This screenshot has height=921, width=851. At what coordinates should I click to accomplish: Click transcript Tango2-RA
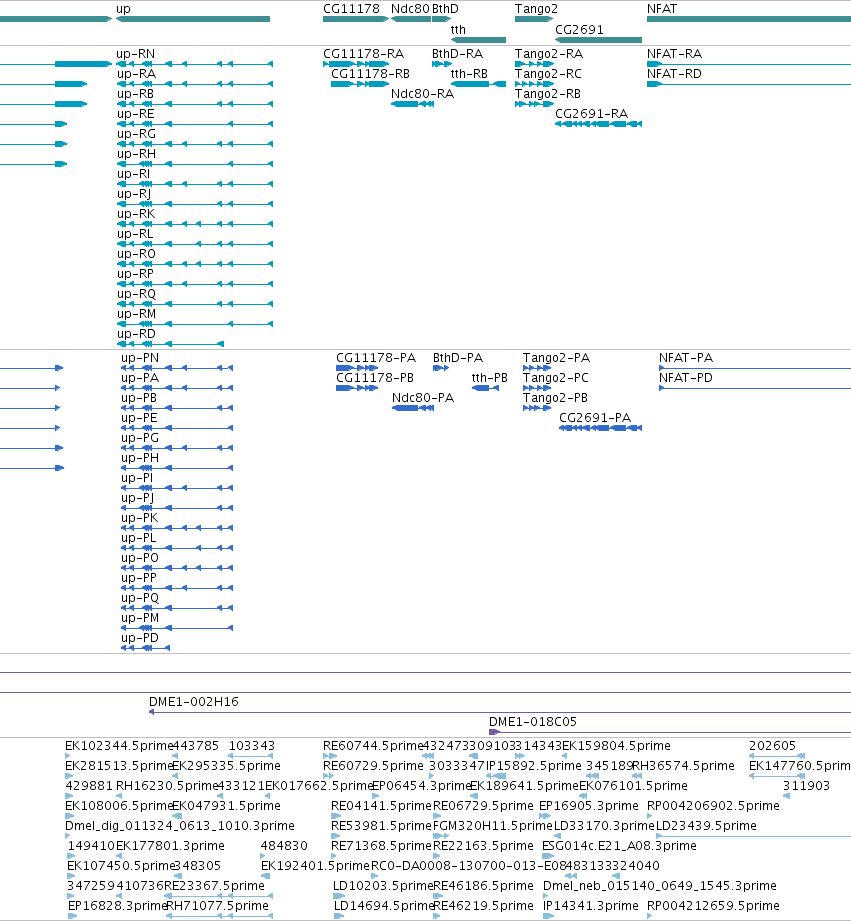click(549, 54)
